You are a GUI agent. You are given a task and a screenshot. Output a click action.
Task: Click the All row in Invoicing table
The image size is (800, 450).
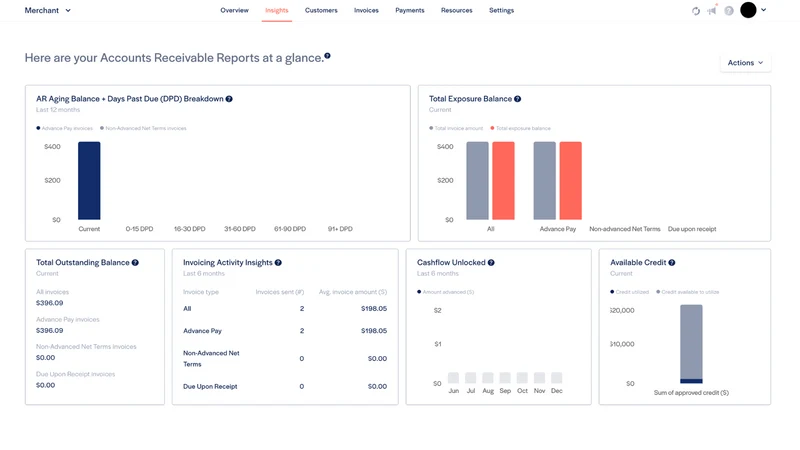[285, 309]
